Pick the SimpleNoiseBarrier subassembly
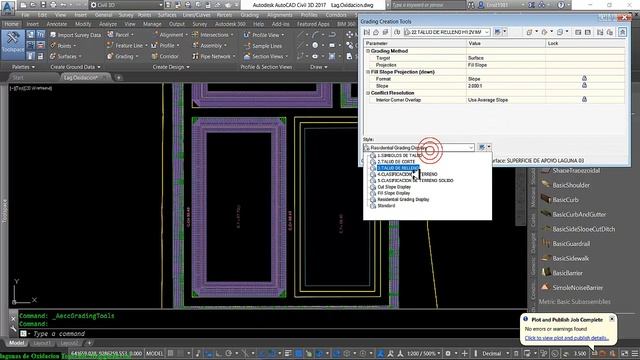Screen dimensions: 640x360 point(572,288)
